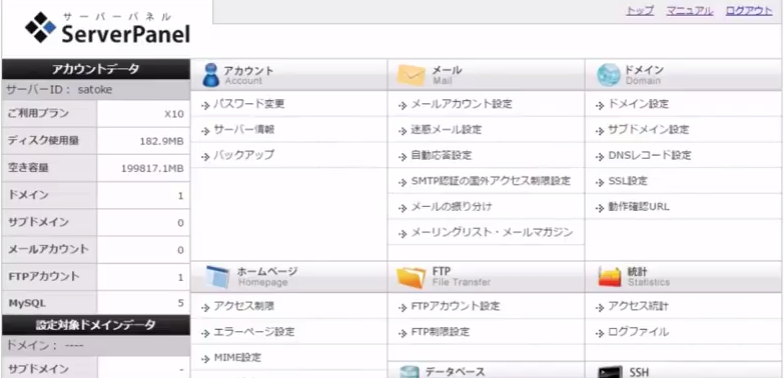
Task: Open エラーページ設定
Action: pos(254,332)
